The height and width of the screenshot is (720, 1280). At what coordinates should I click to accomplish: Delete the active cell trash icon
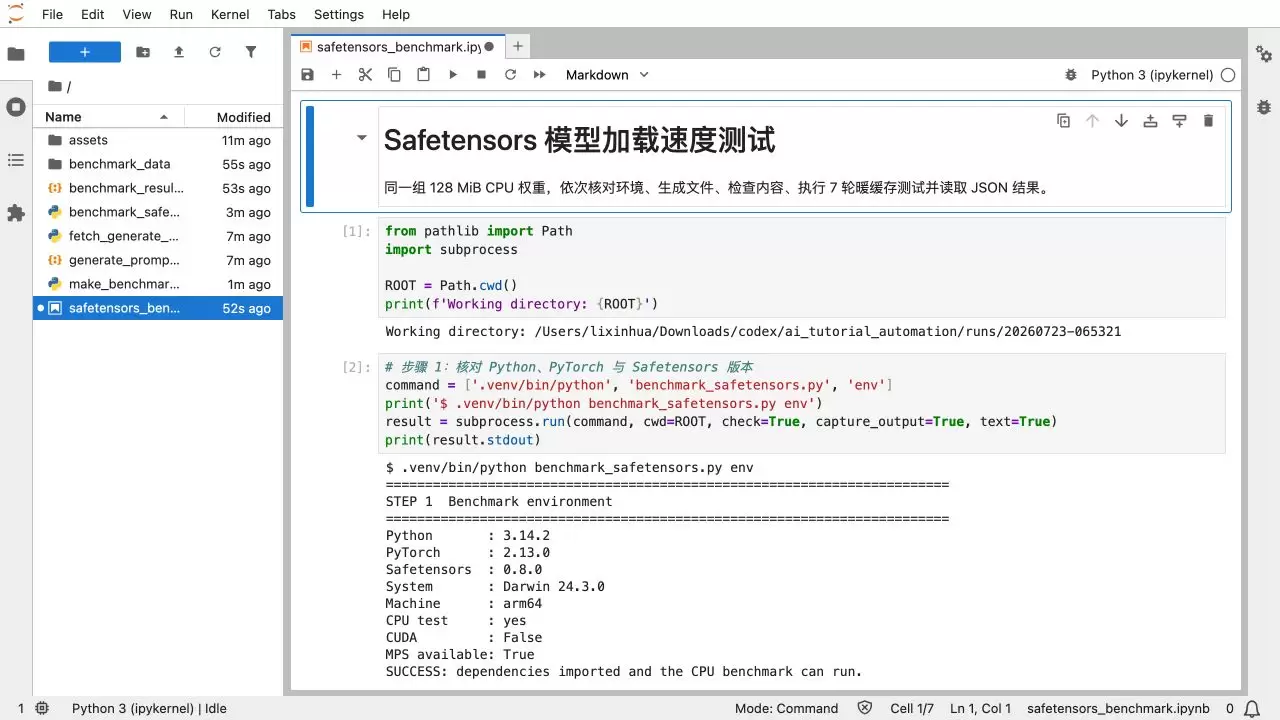tap(1208, 121)
